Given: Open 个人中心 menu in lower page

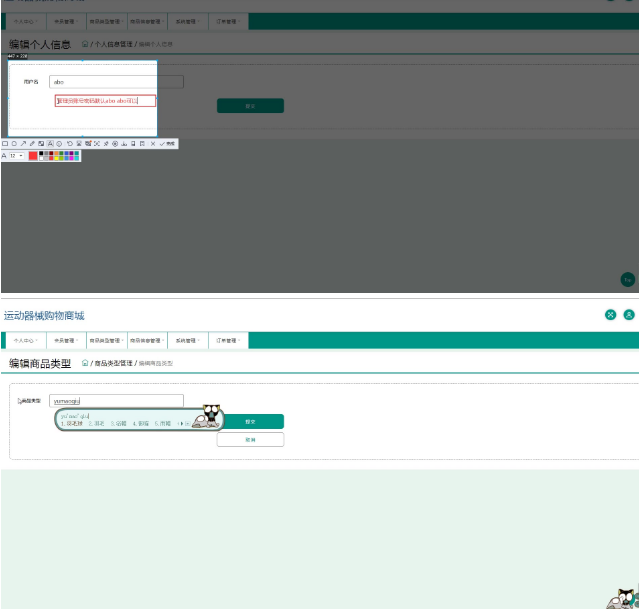Looking at the screenshot, I should (25, 340).
